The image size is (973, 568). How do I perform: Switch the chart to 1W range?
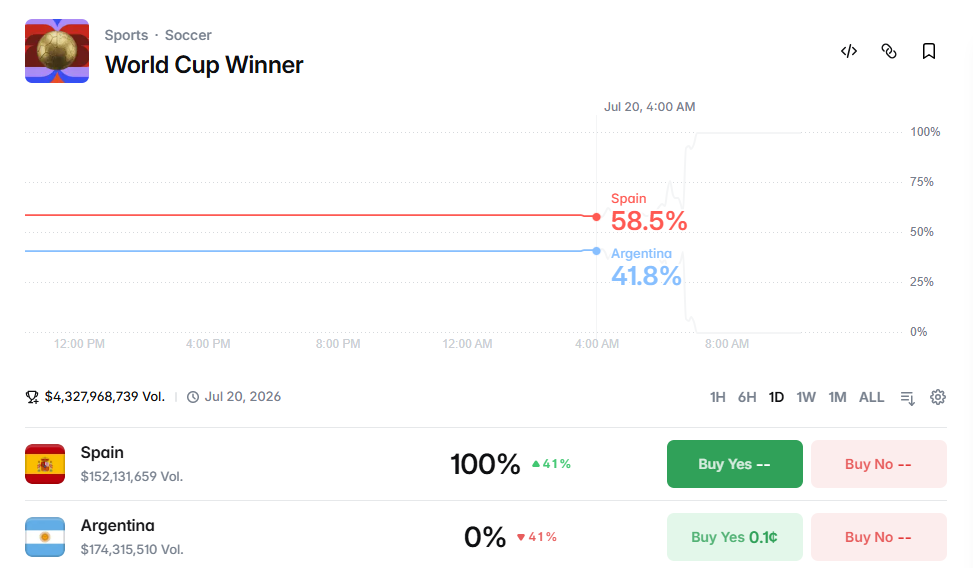coord(805,397)
